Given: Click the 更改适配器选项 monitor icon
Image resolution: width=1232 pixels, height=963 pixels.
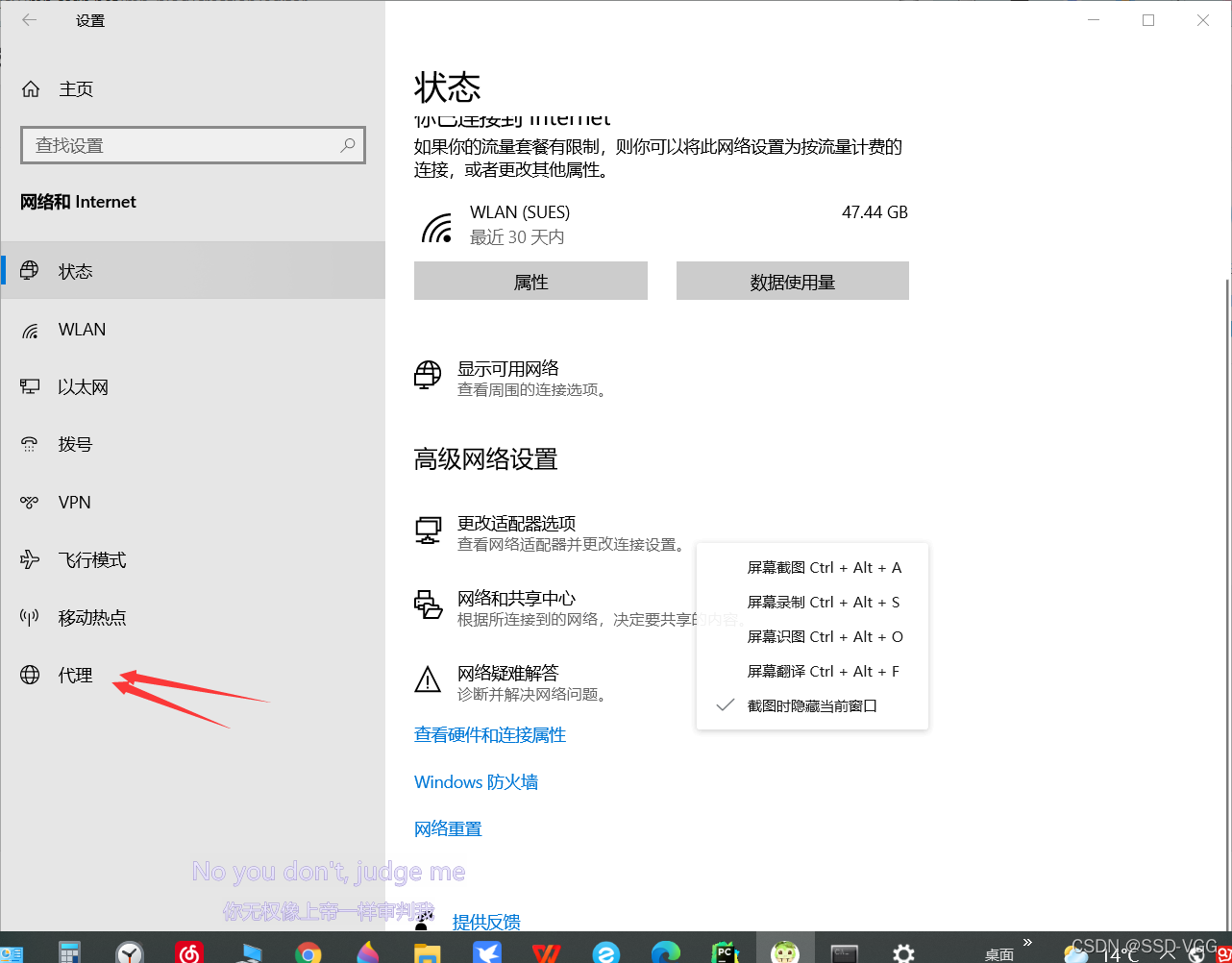Looking at the screenshot, I should [x=428, y=529].
